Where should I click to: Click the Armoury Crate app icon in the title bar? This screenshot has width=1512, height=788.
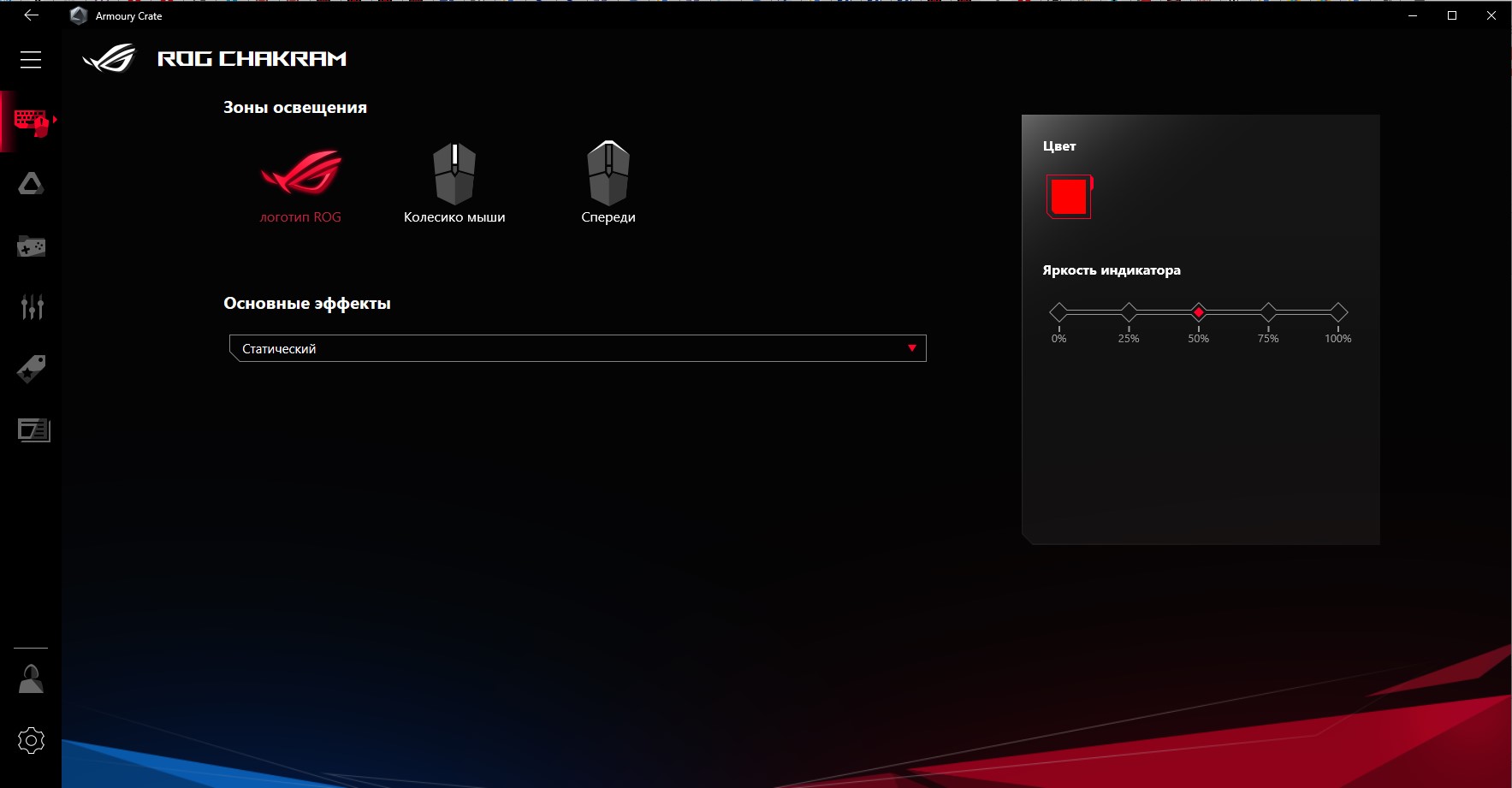tap(79, 15)
